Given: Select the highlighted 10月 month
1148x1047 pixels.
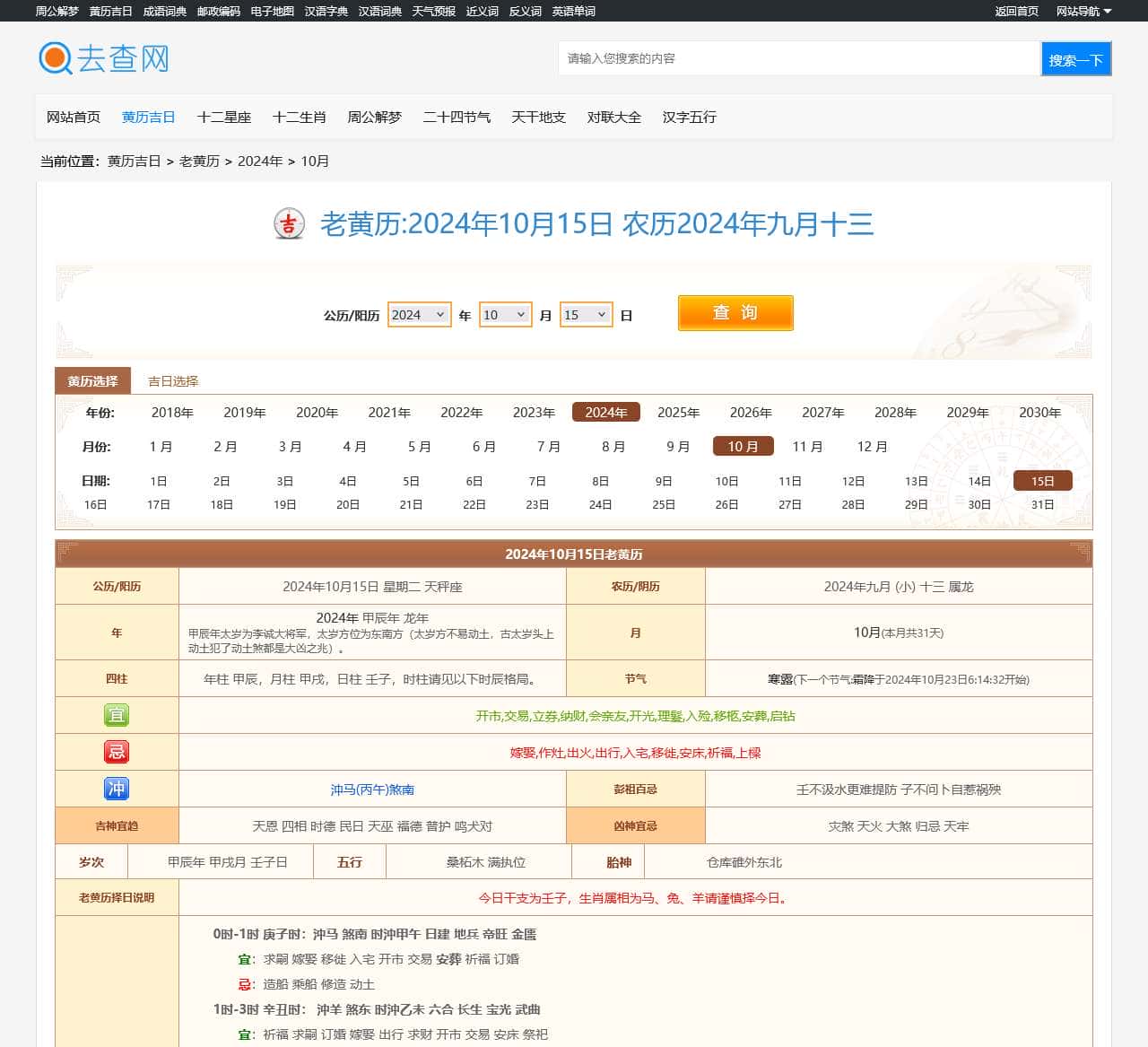Looking at the screenshot, I should pyautogui.click(x=743, y=447).
